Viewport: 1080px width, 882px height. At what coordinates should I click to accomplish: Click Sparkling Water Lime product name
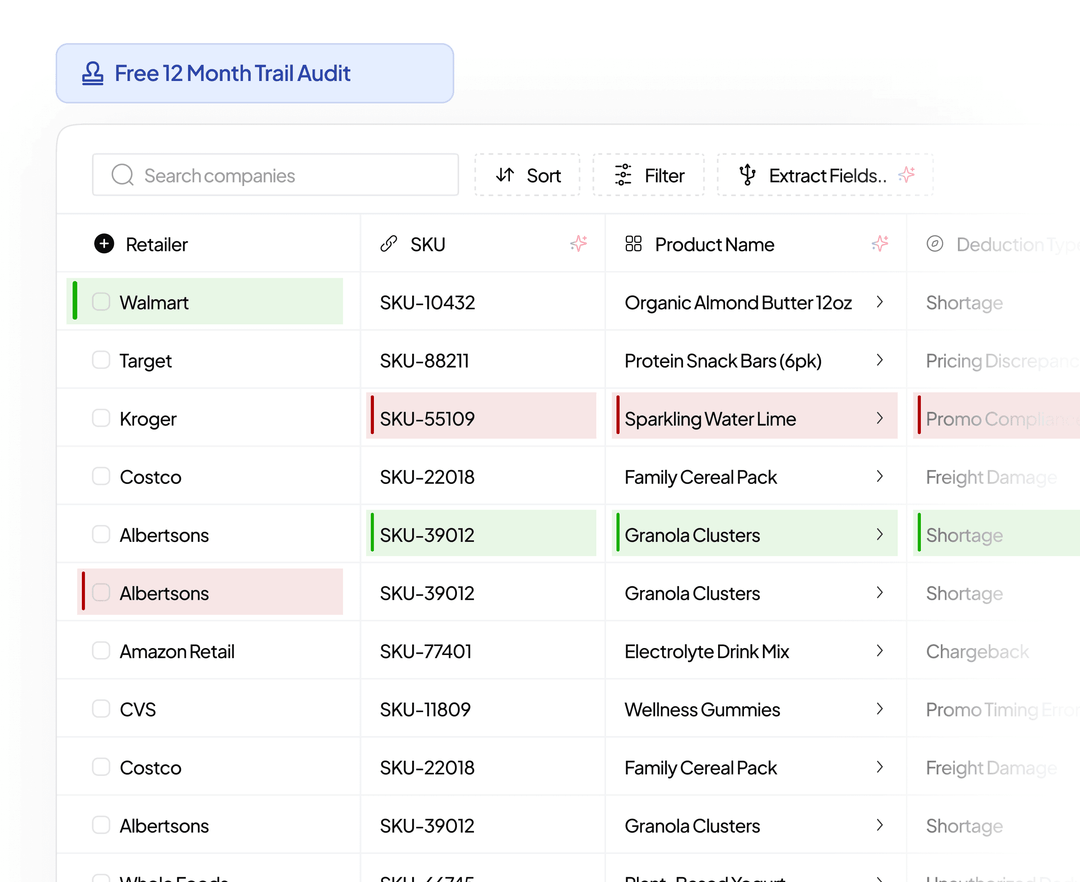pos(710,419)
